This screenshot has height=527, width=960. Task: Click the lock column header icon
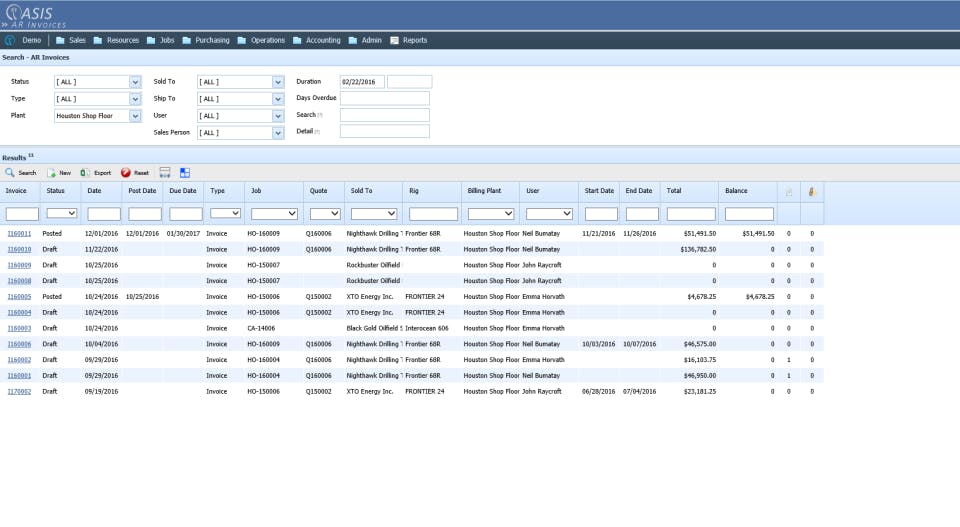coord(812,192)
